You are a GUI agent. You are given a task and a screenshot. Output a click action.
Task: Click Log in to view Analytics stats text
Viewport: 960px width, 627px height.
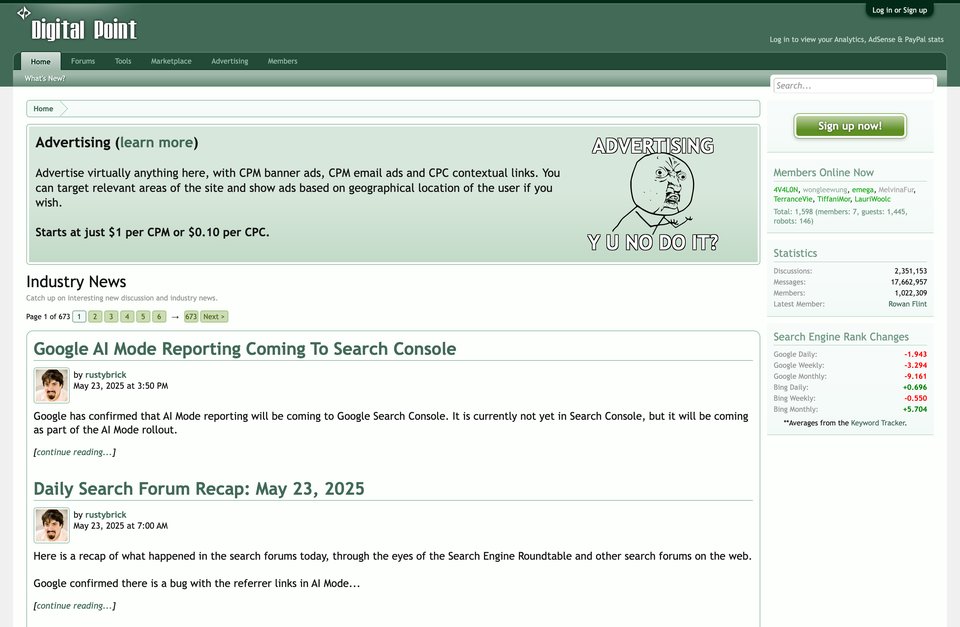pyautogui.click(x=856, y=39)
